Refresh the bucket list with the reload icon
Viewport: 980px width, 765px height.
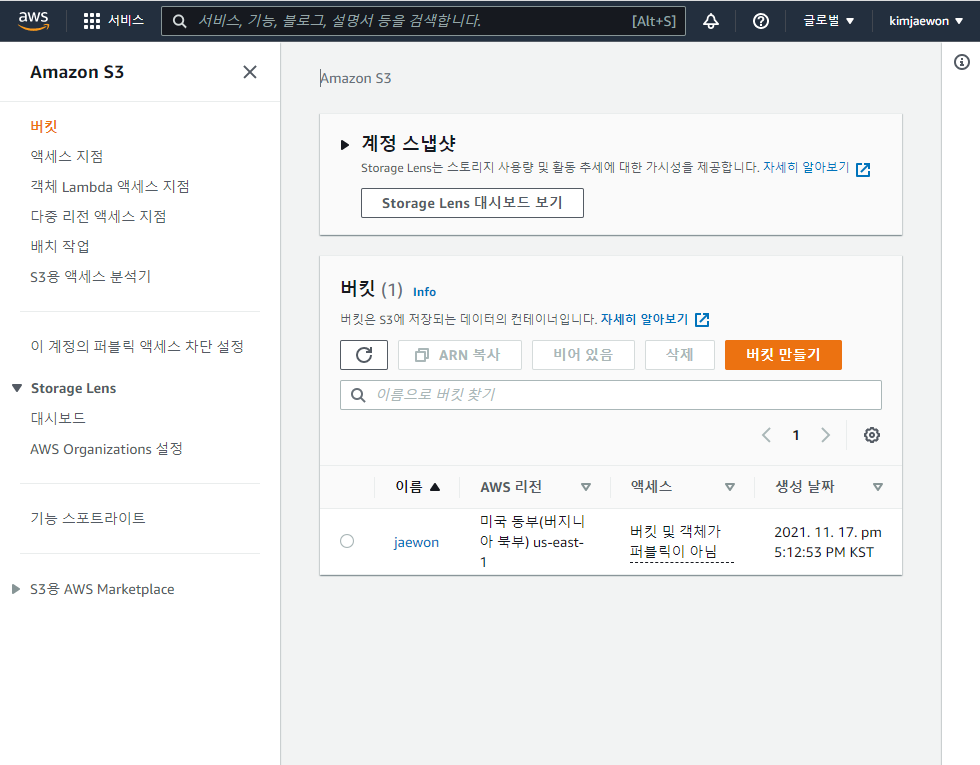pos(363,354)
